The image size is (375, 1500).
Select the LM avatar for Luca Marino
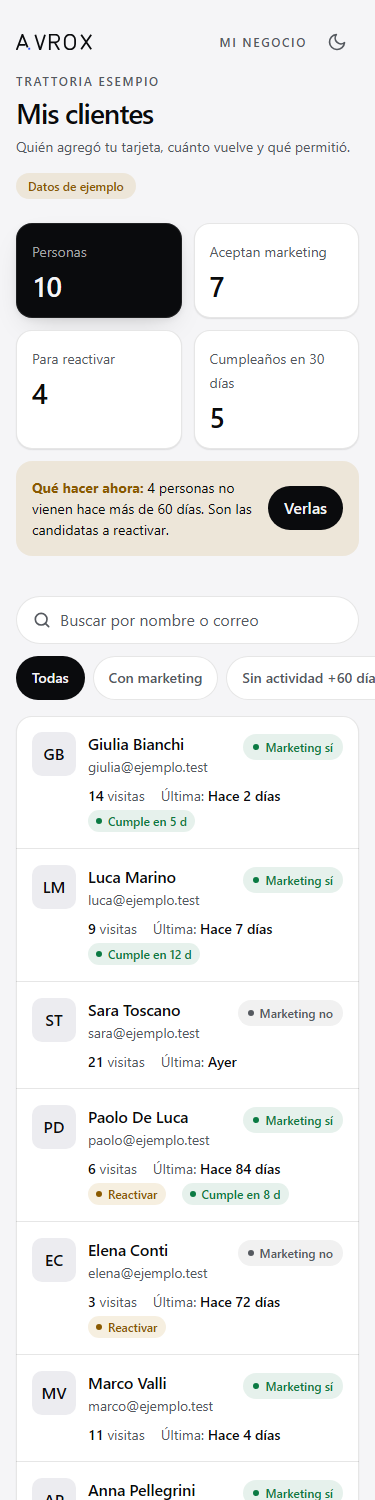tap(54, 887)
